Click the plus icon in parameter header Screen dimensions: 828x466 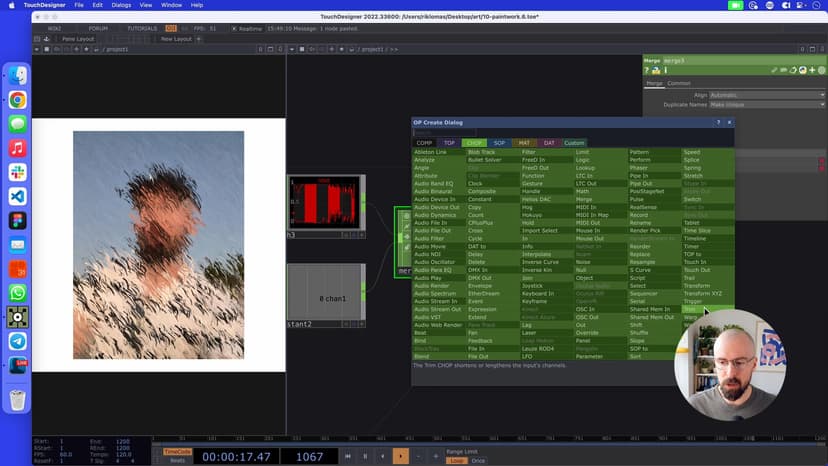812,71
